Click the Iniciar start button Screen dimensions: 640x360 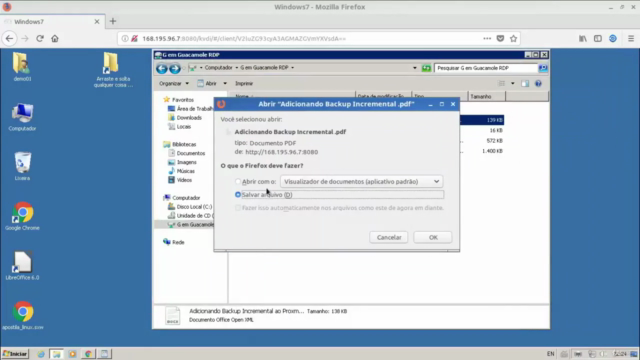(15, 354)
